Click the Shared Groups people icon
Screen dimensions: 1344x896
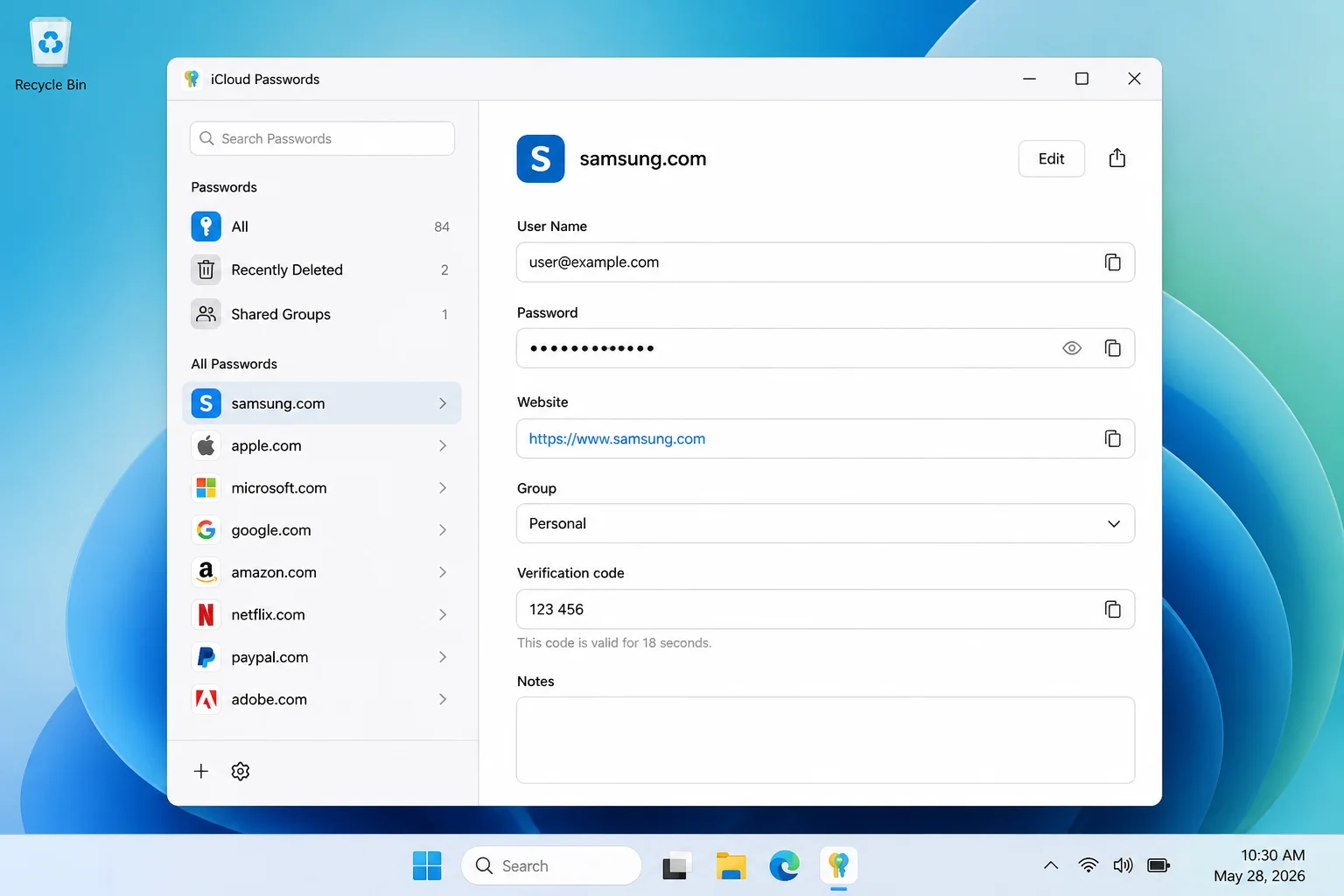click(x=206, y=314)
